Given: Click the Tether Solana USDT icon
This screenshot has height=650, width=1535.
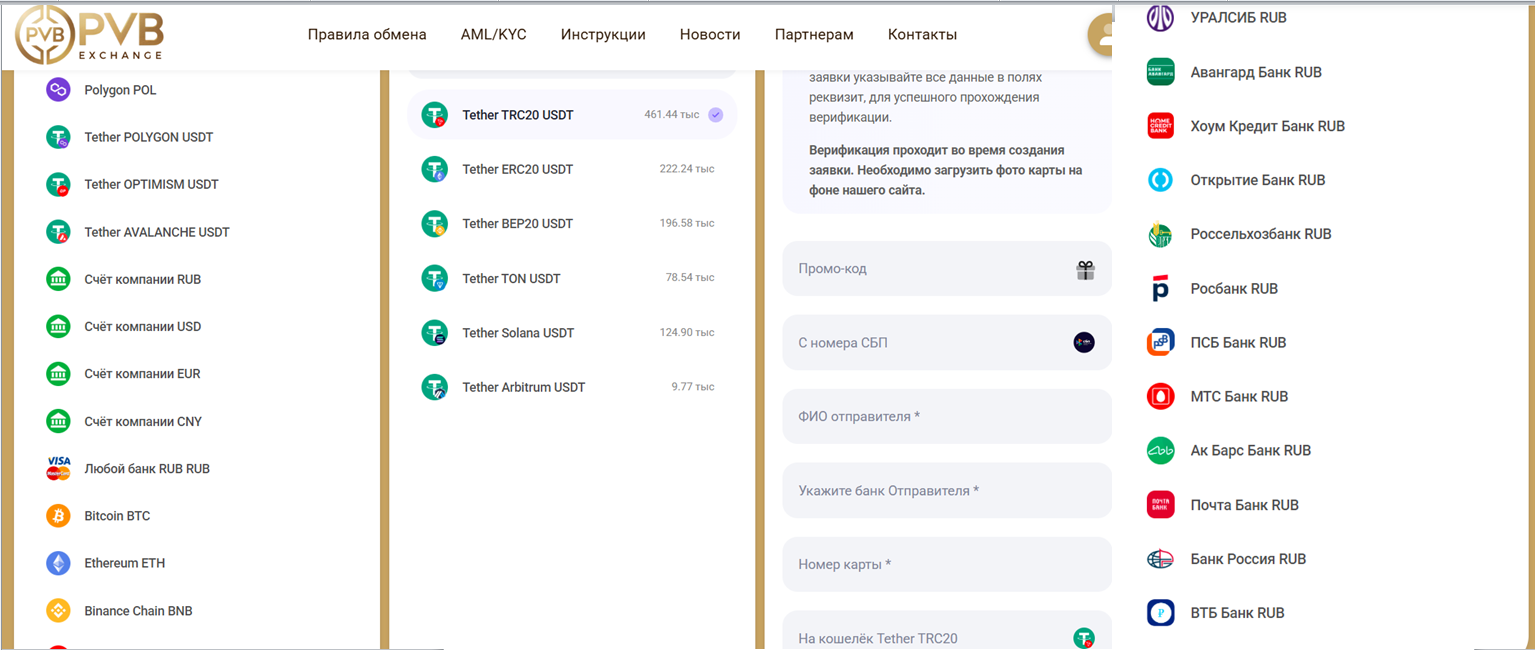Looking at the screenshot, I should tap(434, 332).
